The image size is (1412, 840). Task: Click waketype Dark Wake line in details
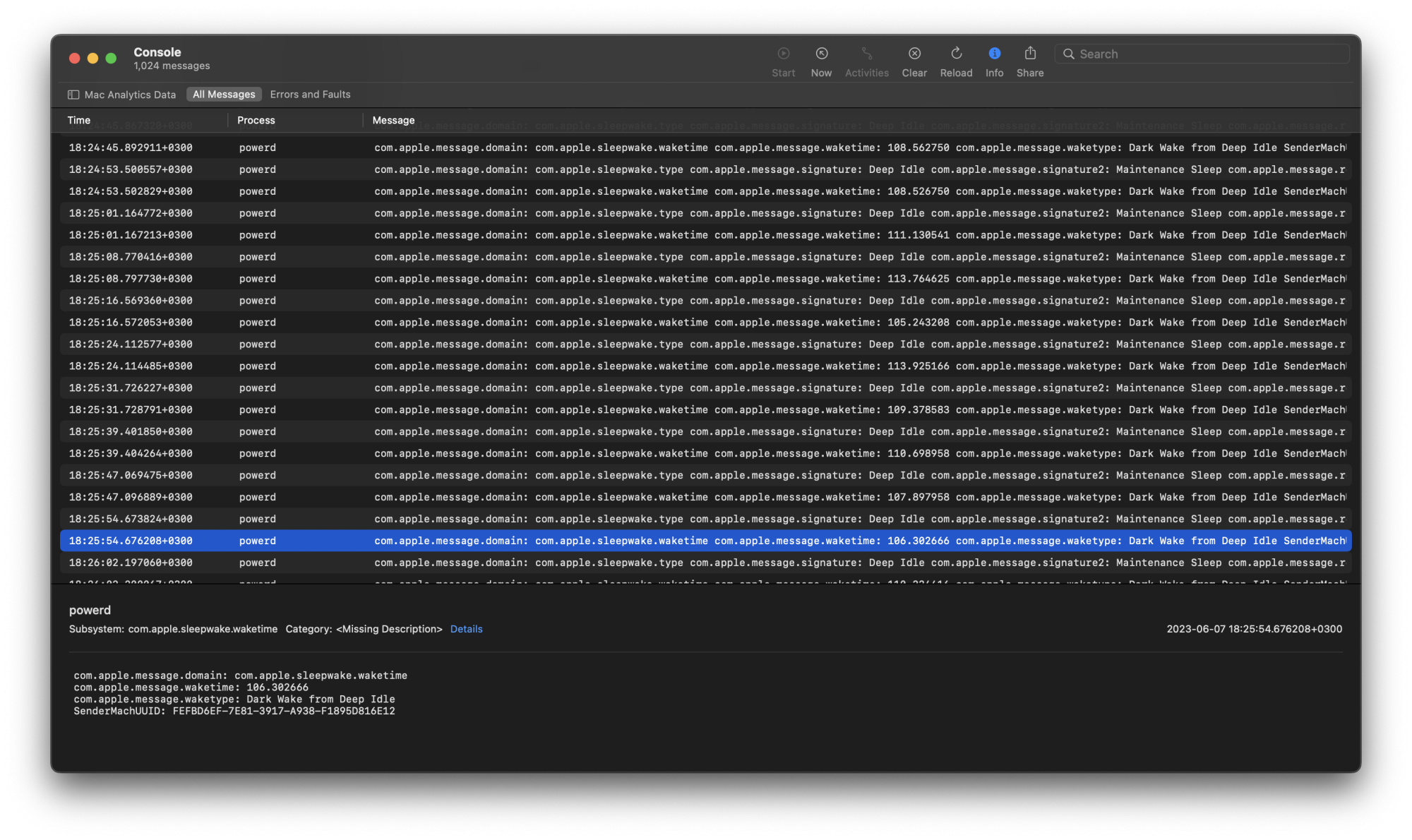click(234, 700)
